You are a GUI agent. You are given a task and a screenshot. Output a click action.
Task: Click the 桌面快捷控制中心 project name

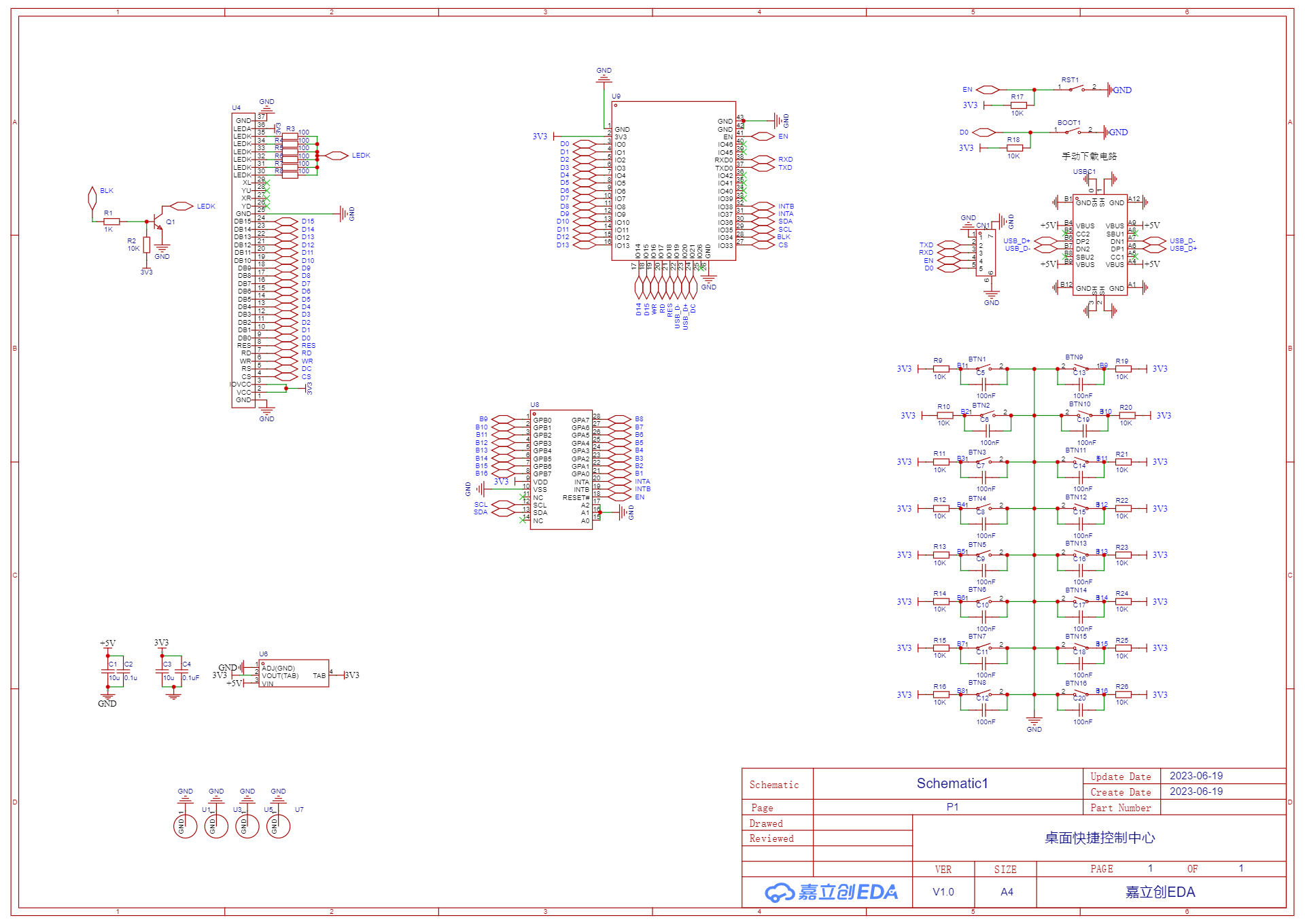tap(1100, 838)
